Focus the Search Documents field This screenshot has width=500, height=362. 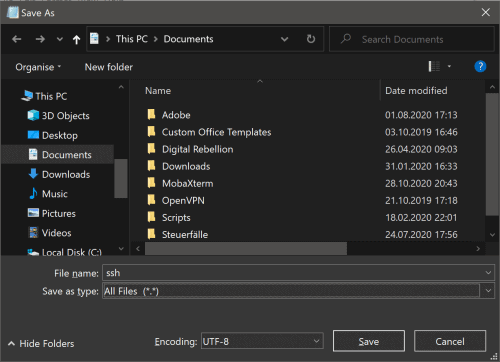[412, 39]
